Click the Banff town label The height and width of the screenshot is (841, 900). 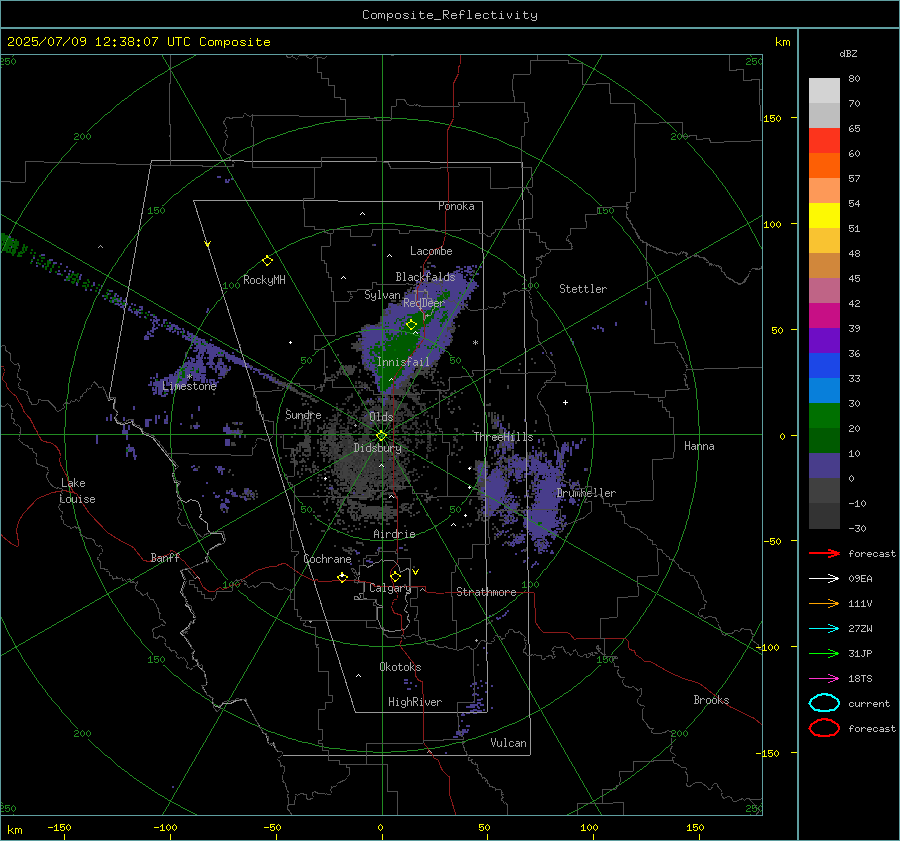(x=165, y=558)
